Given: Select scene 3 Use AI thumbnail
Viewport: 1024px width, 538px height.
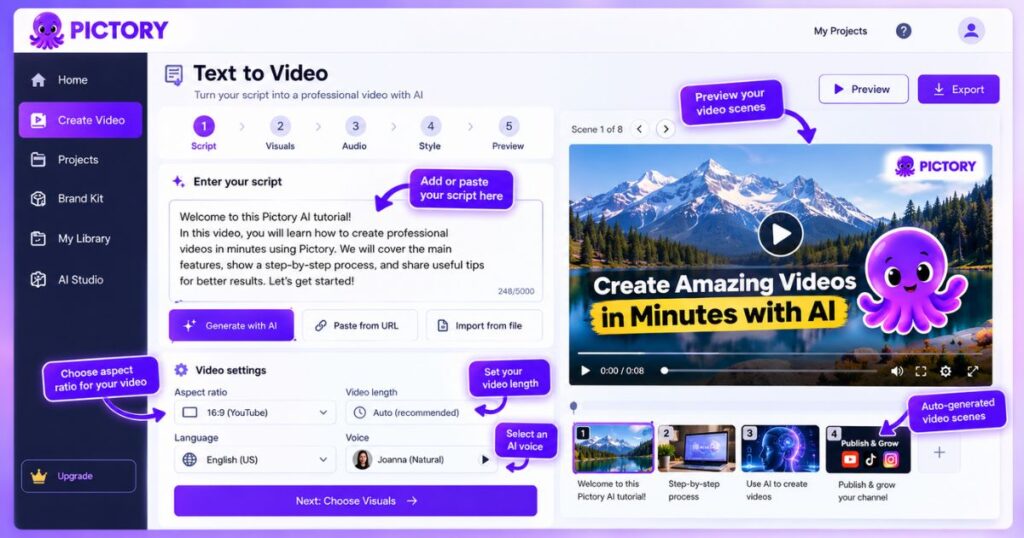Looking at the screenshot, I should pos(780,449).
